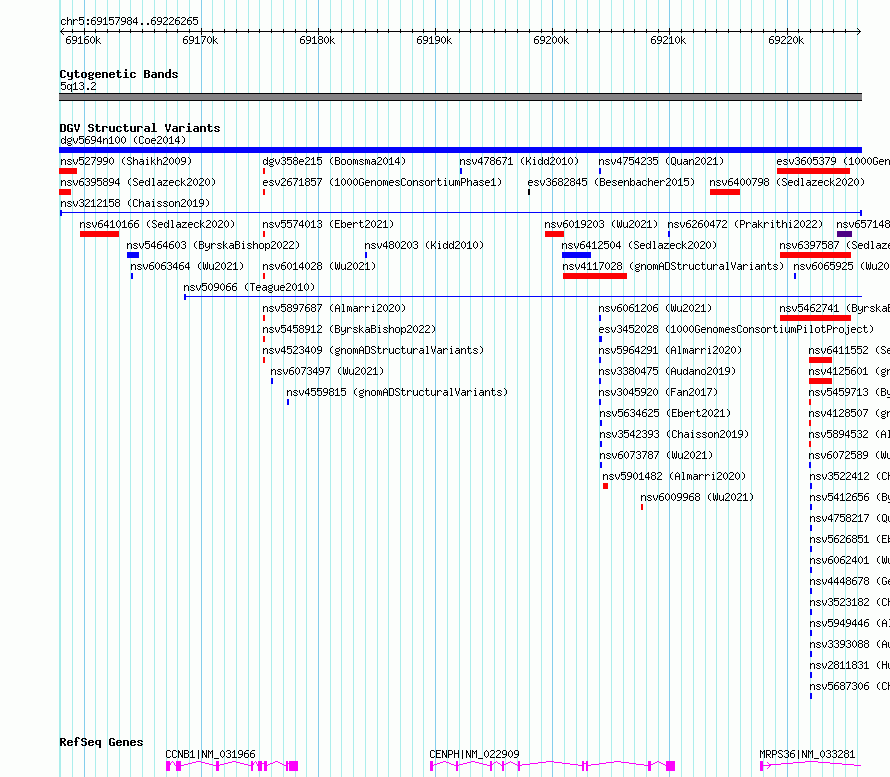Click the dgv5694n100 (Coe2014) variant label
The height and width of the screenshot is (777, 890).
coord(123,140)
